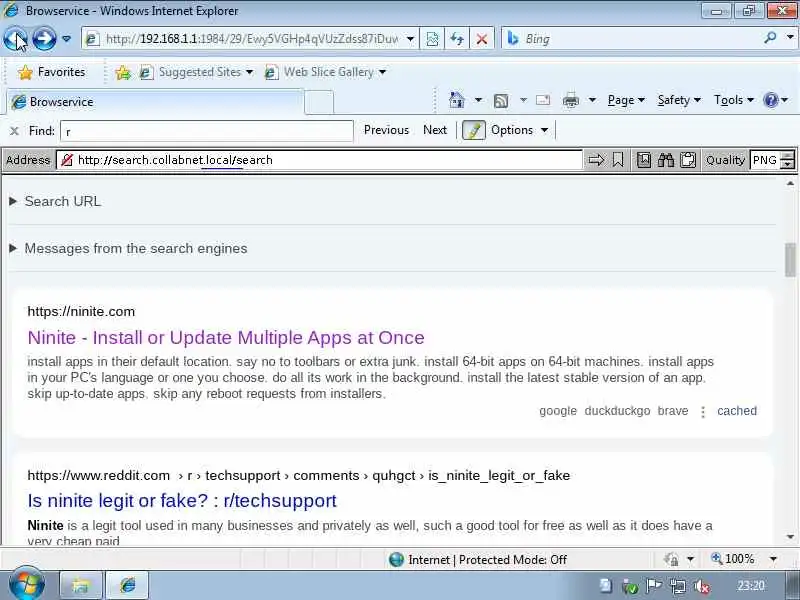The height and width of the screenshot is (600, 800).
Task: Click the red stop loading icon
Action: click(481, 39)
